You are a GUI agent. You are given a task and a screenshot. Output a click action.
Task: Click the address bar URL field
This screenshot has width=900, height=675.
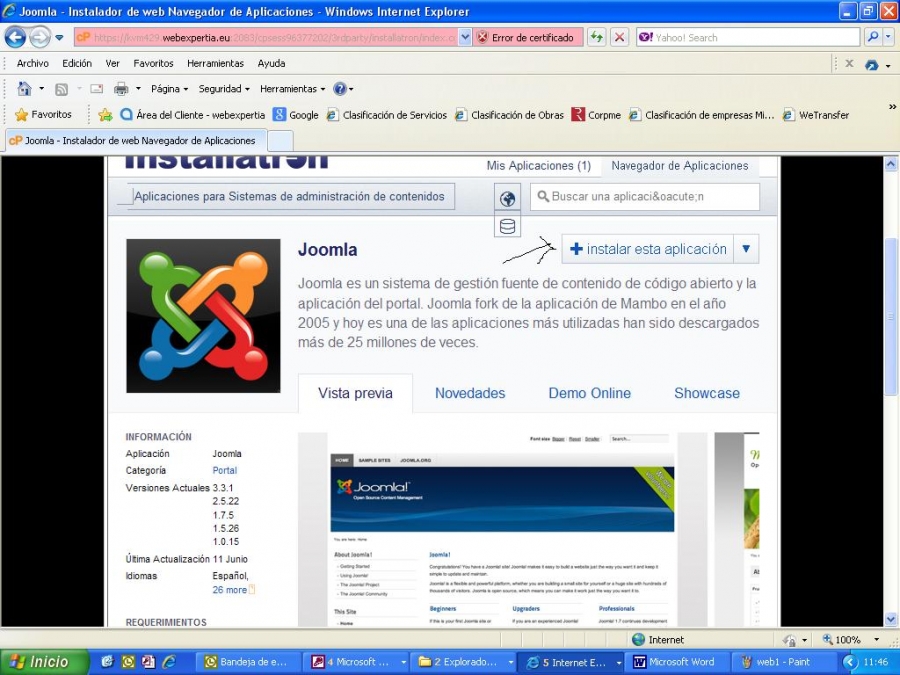[x=266, y=38]
